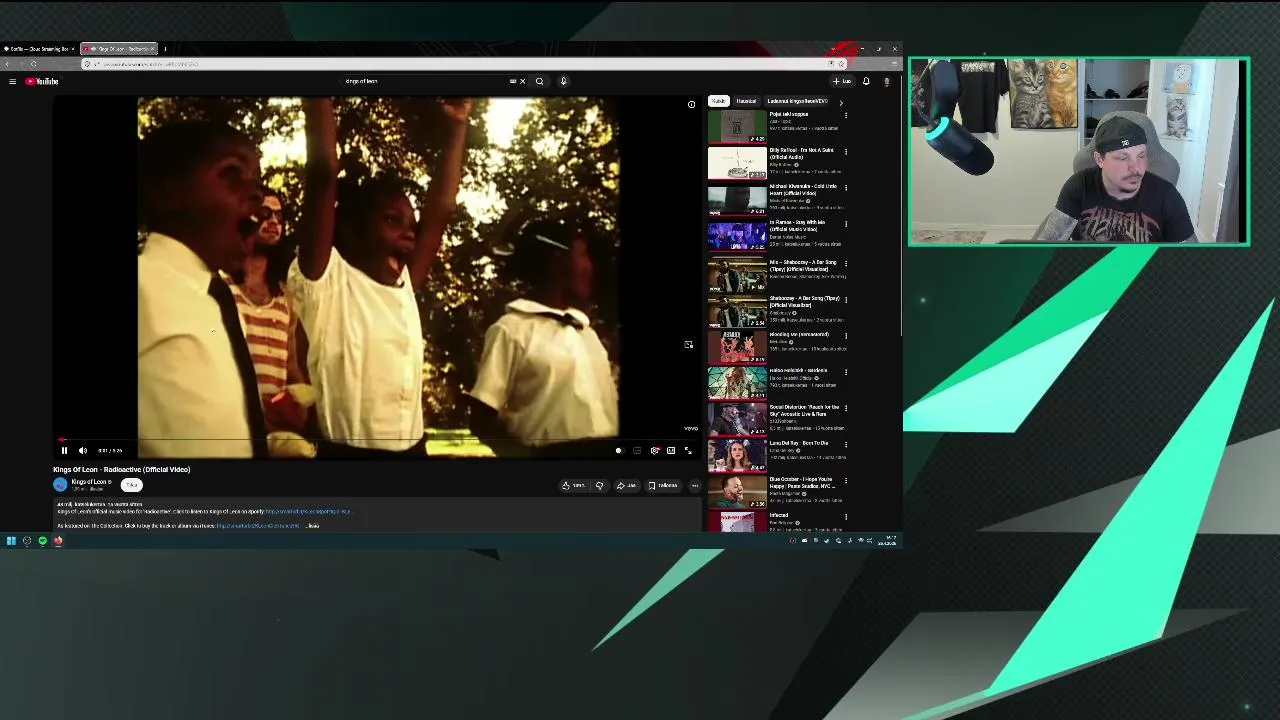The image size is (1280, 720).
Task: Open options for Blue October video
Action: pyautogui.click(x=846, y=480)
